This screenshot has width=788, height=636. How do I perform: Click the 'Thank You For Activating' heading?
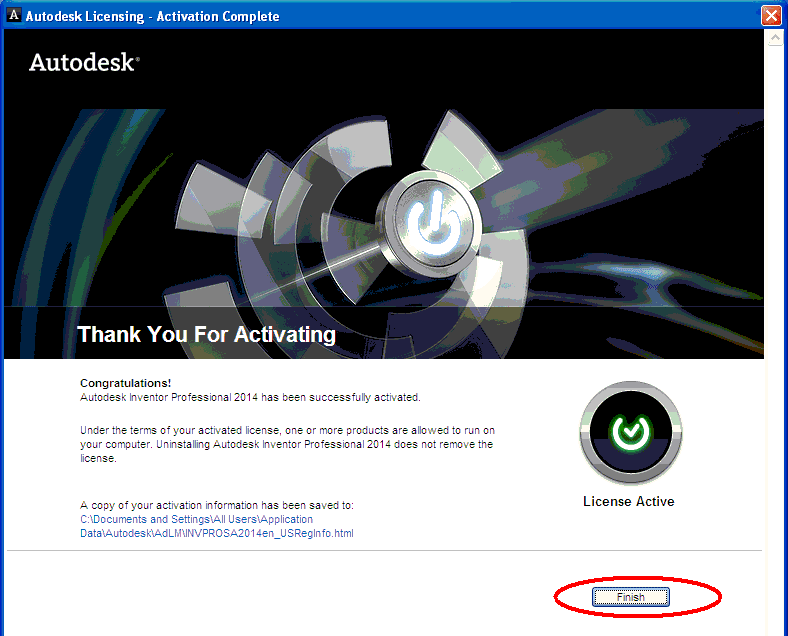(x=206, y=334)
